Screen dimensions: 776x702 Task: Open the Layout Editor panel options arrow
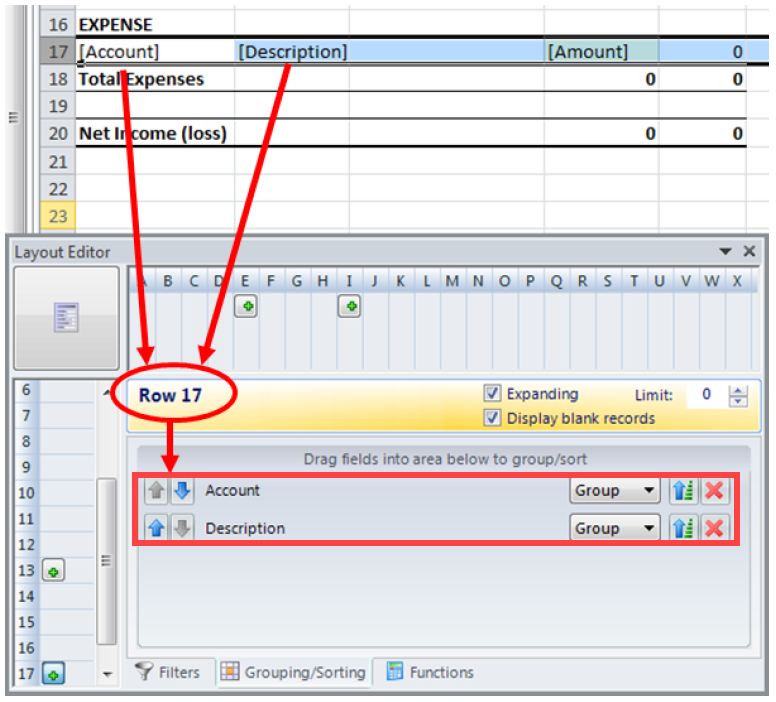click(726, 251)
